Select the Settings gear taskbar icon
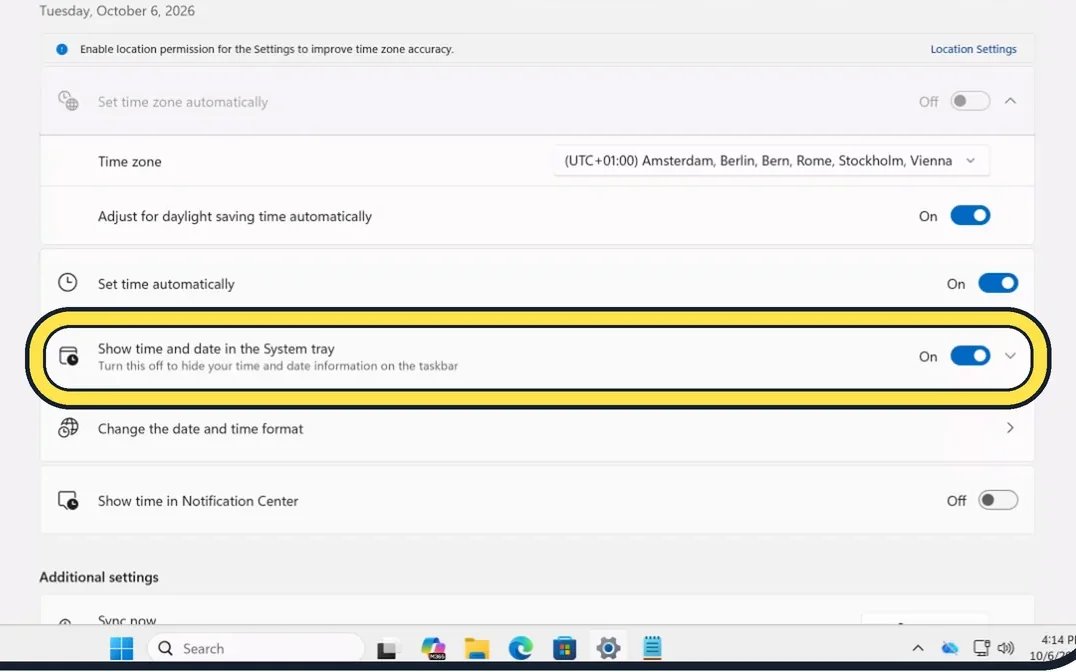The height and width of the screenshot is (672, 1076). pos(609,648)
